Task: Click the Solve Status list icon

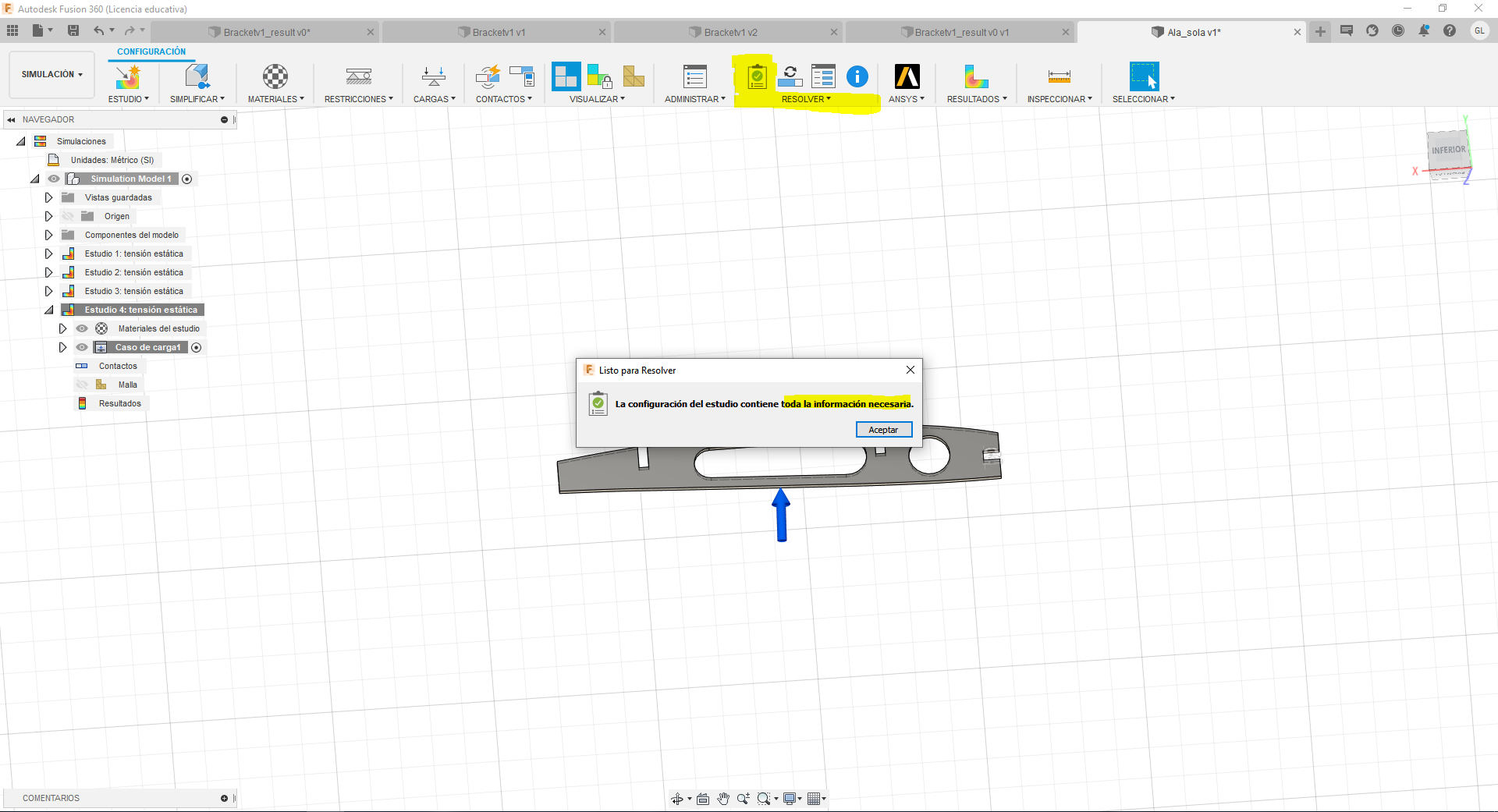Action: [x=823, y=76]
